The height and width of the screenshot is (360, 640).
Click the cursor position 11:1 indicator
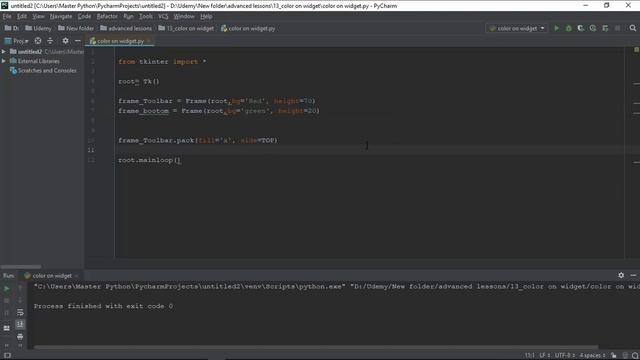[529, 356]
